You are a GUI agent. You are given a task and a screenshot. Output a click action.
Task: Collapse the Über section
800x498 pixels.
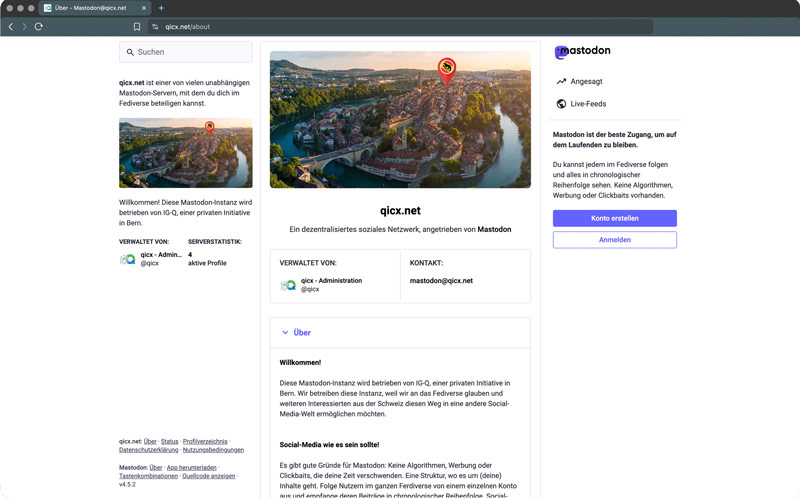coord(296,333)
